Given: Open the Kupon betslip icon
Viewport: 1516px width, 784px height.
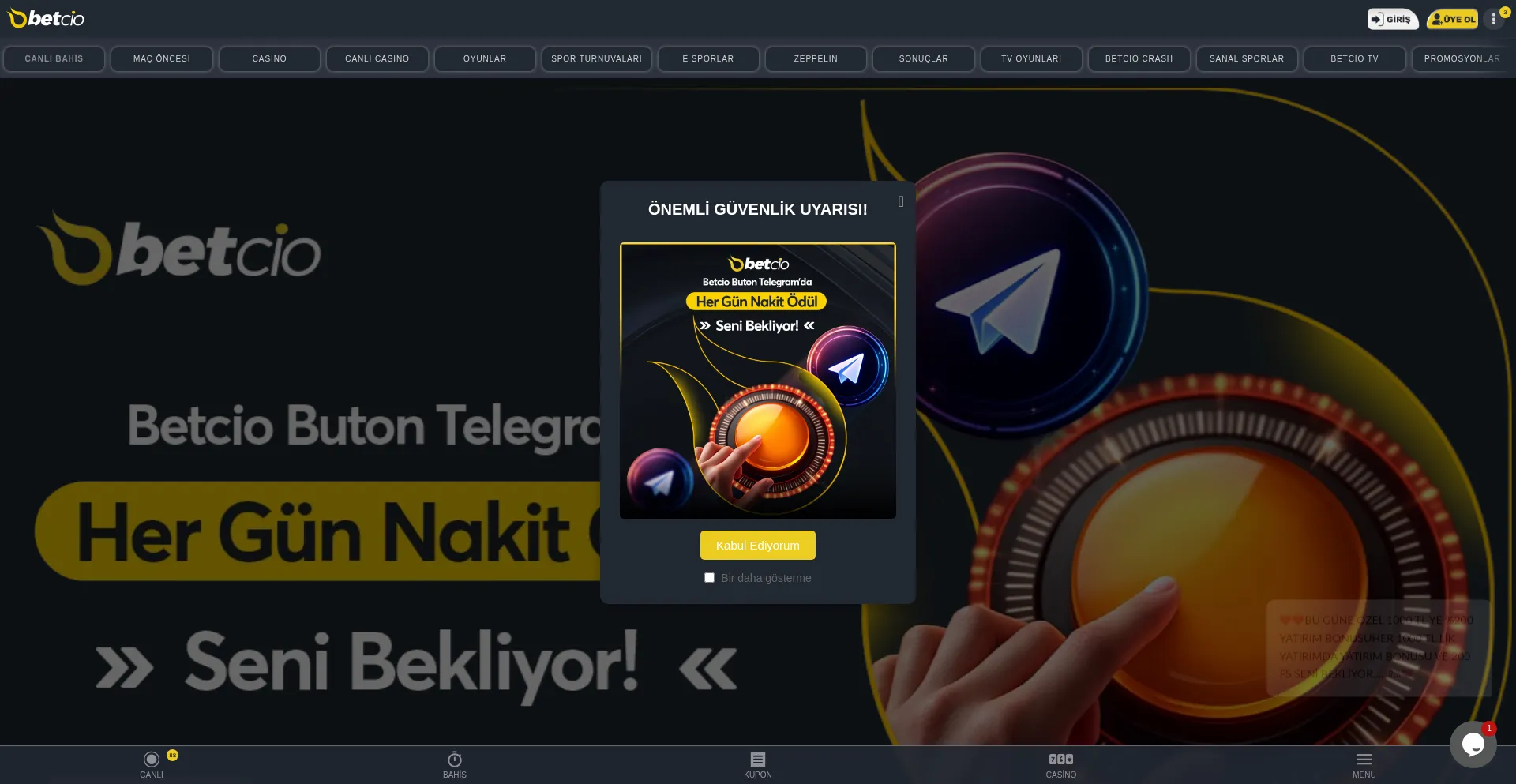Looking at the screenshot, I should point(758,760).
